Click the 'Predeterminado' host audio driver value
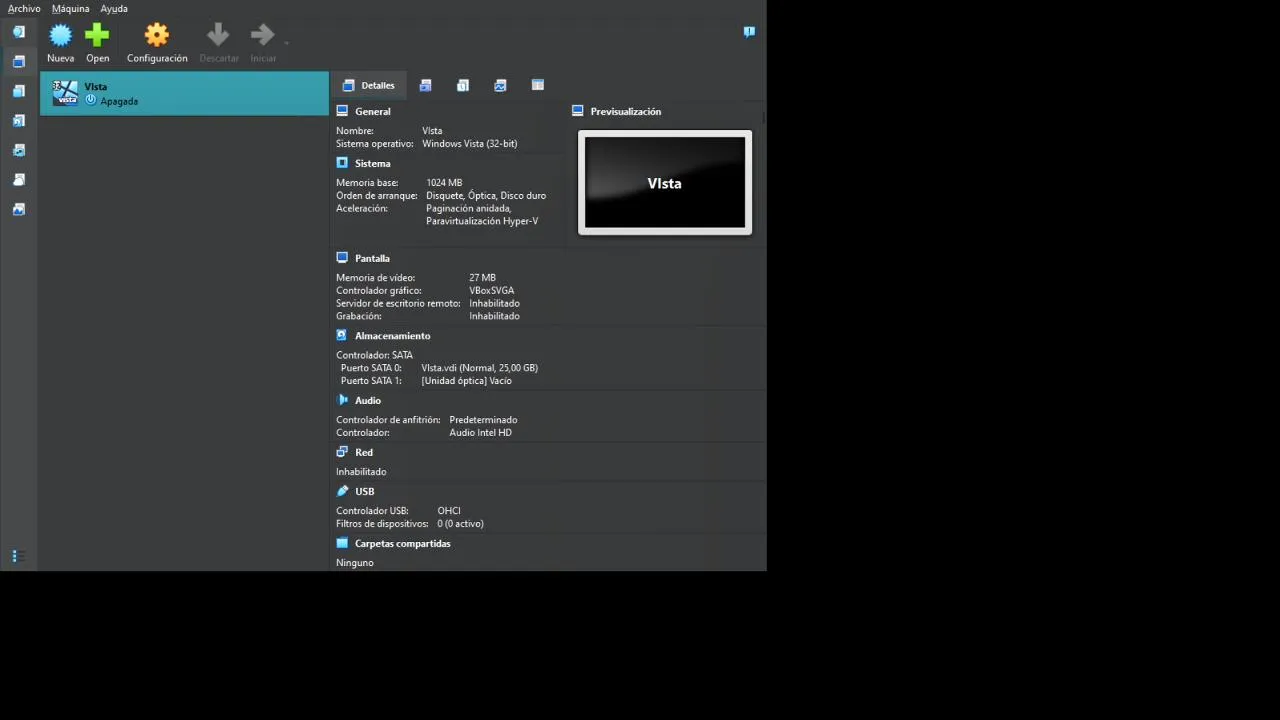This screenshot has width=1280, height=720. coord(483,420)
